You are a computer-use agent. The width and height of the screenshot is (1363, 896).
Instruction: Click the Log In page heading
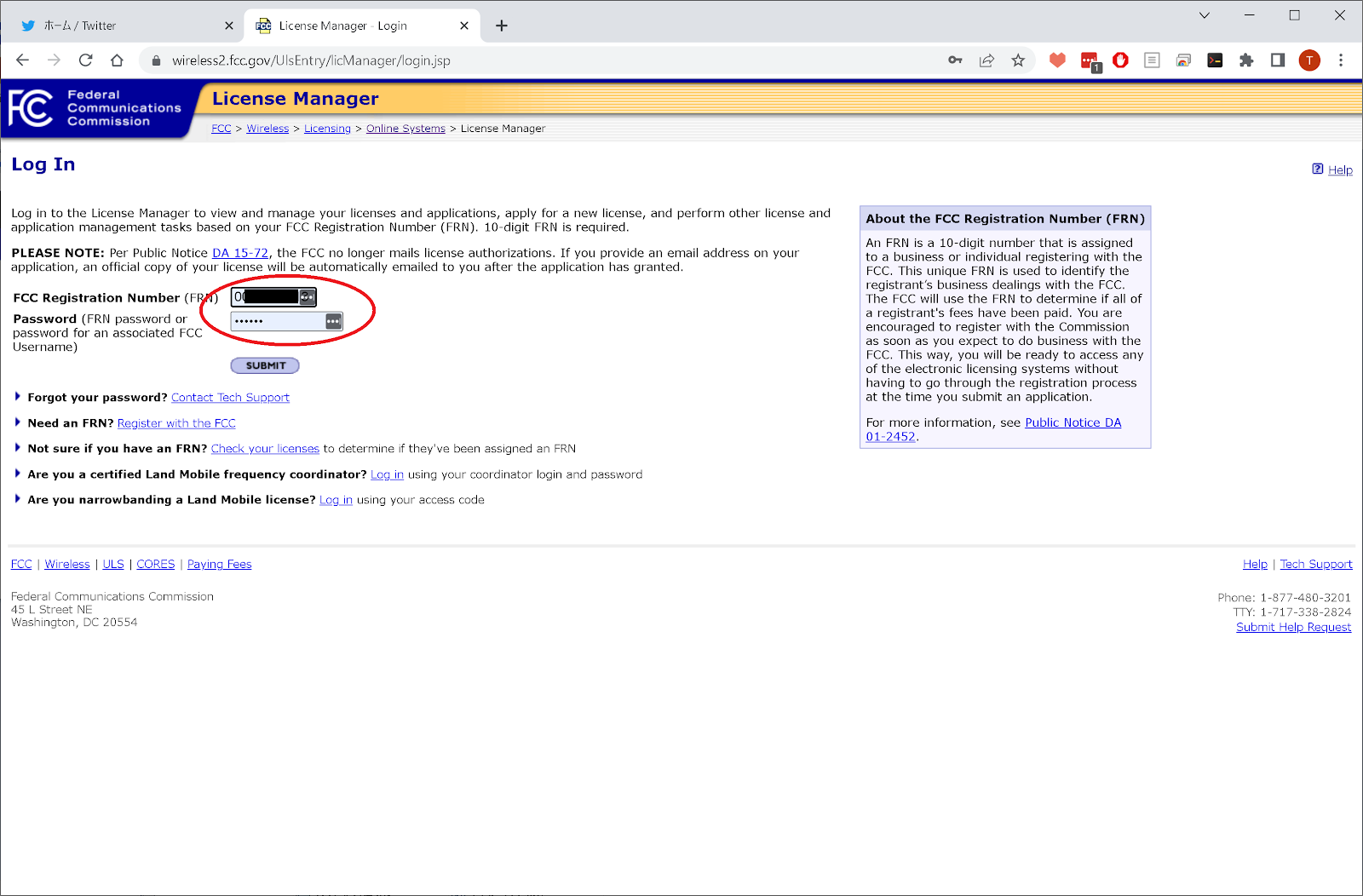tap(43, 164)
